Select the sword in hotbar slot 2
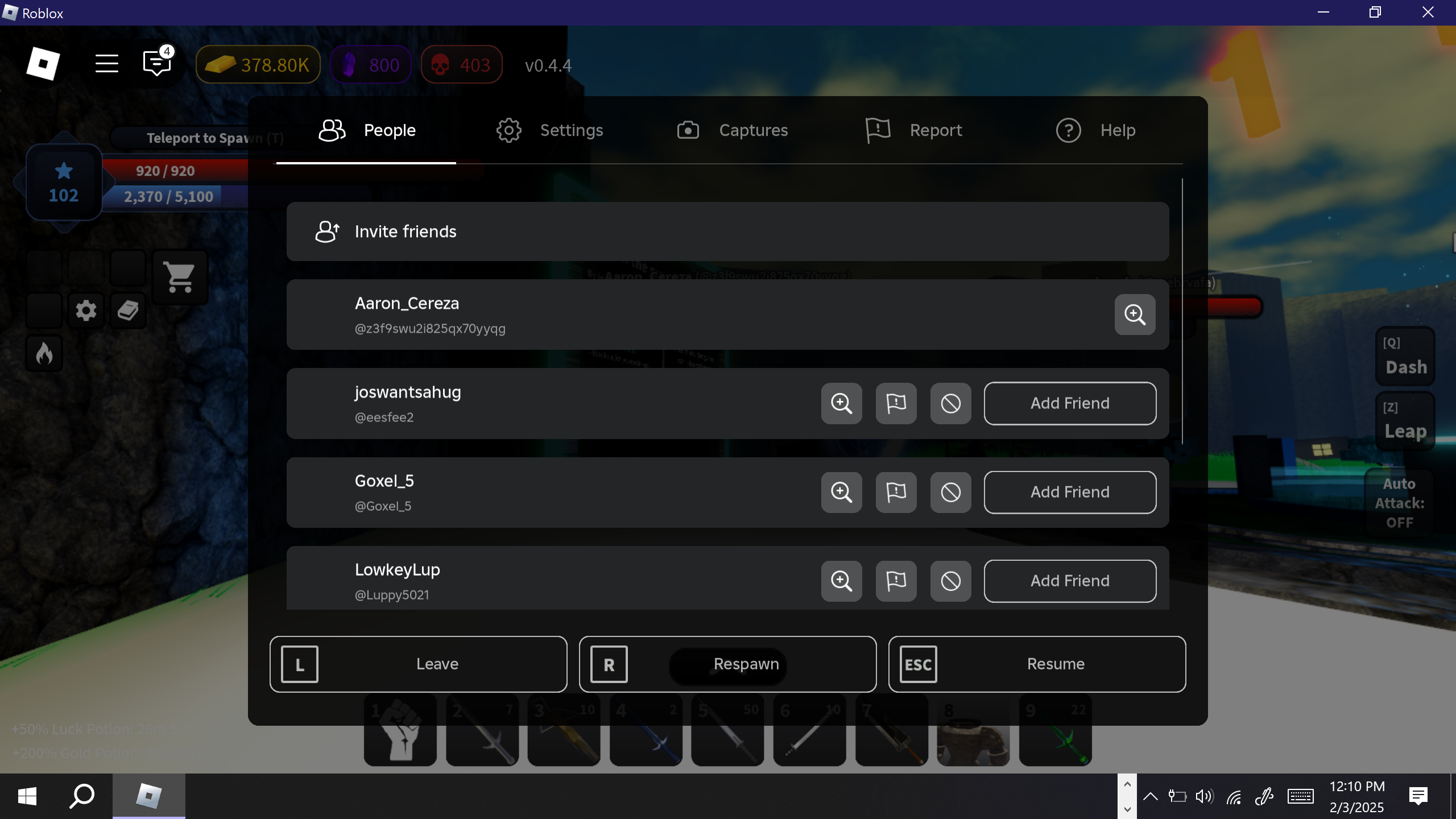The image size is (1456, 819). 482,730
